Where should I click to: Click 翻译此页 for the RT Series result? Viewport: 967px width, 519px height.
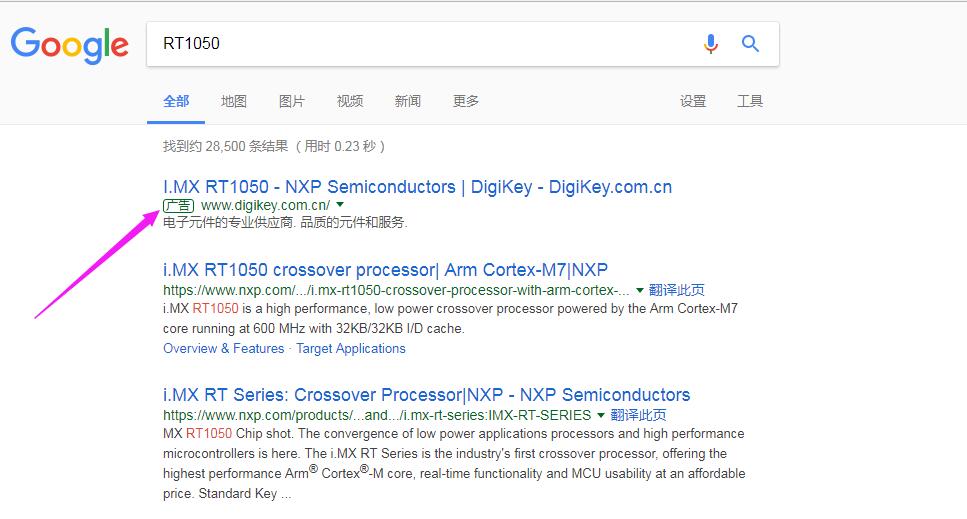coord(638,415)
